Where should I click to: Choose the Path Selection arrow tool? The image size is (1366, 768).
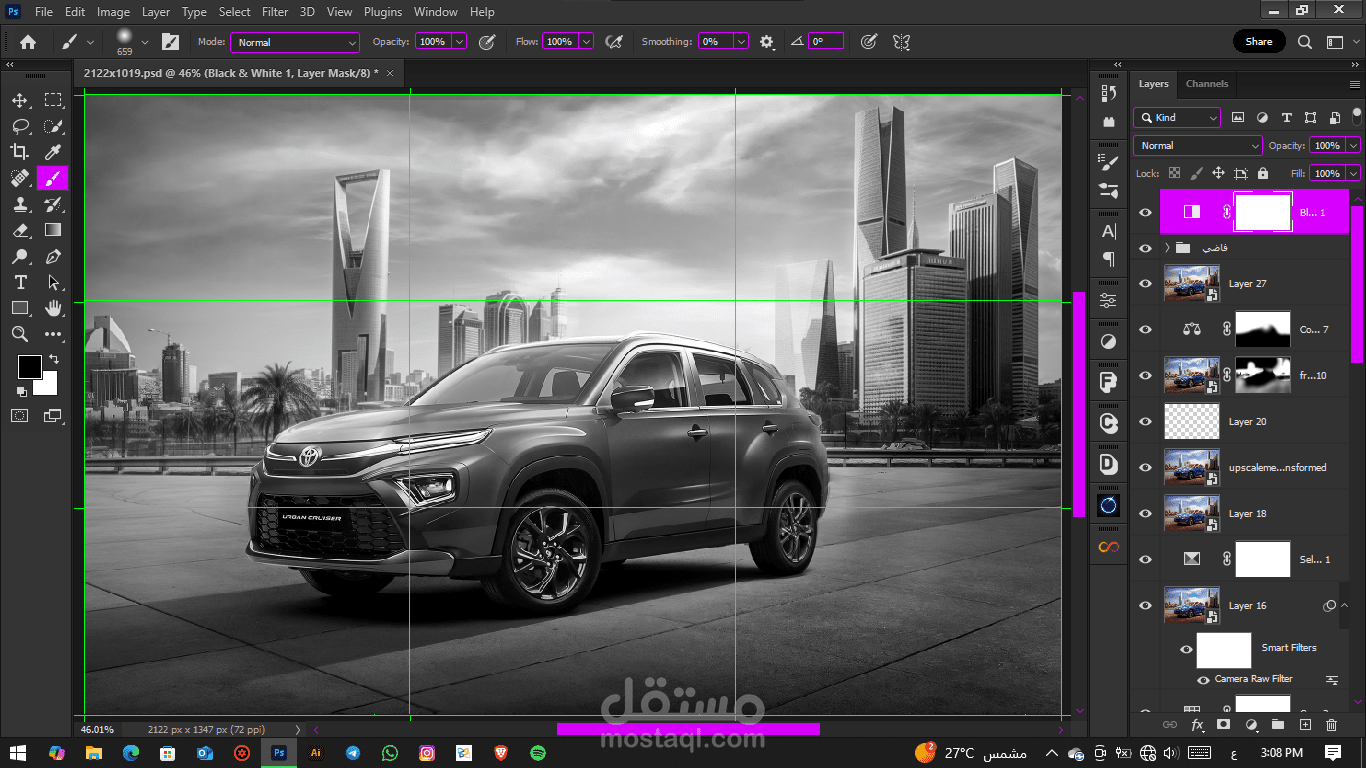pyautogui.click(x=53, y=282)
